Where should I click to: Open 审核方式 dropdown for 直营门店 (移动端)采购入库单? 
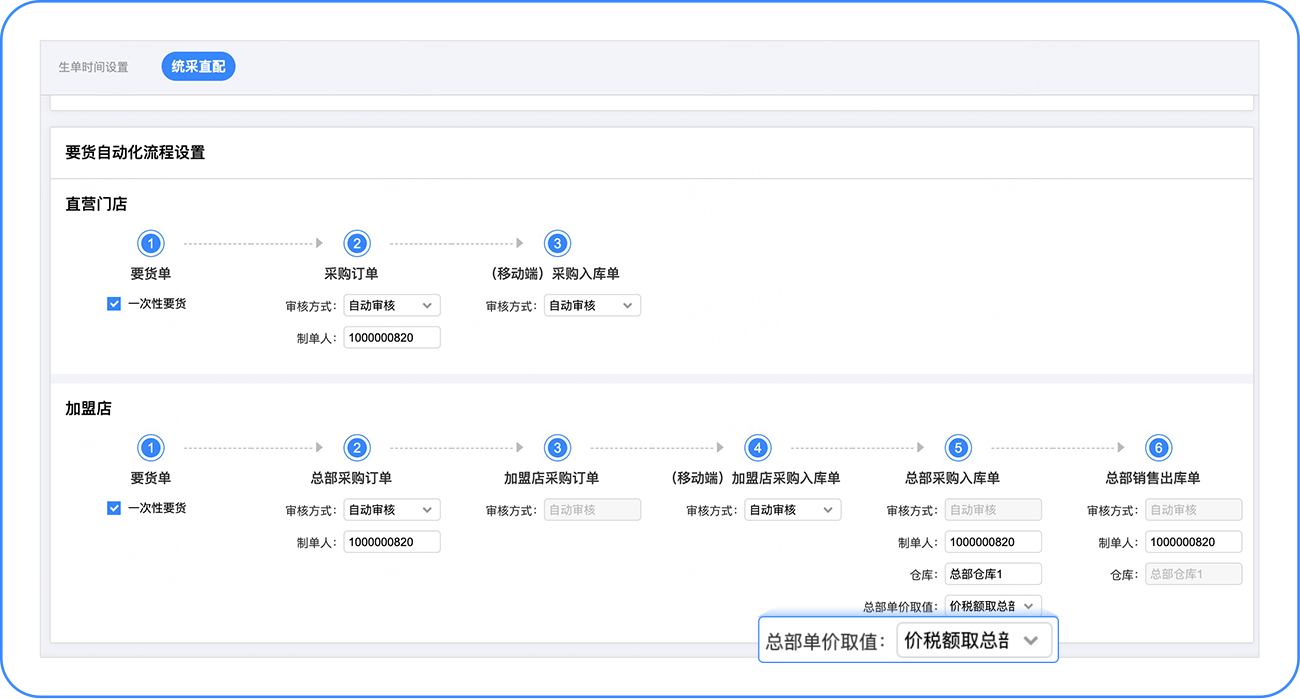(592, 306)
